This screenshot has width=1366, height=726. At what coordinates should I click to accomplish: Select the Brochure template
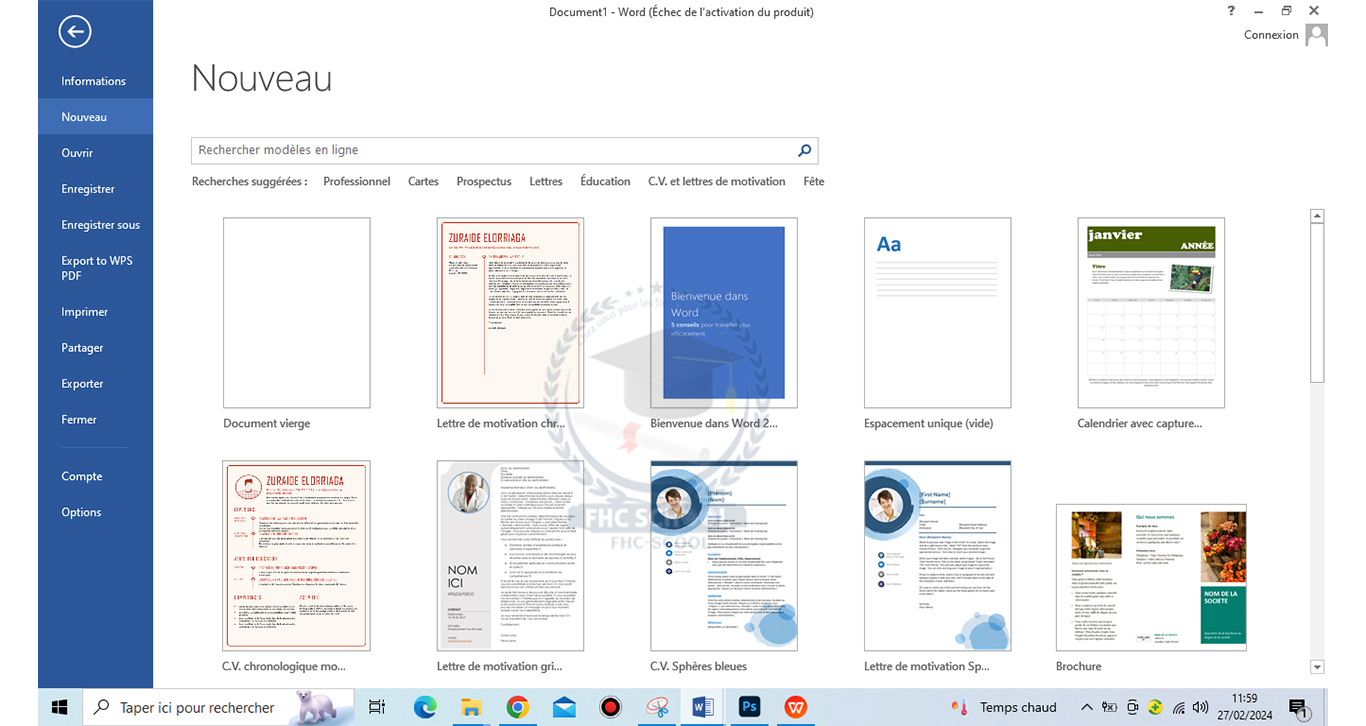coord(1151,578)
